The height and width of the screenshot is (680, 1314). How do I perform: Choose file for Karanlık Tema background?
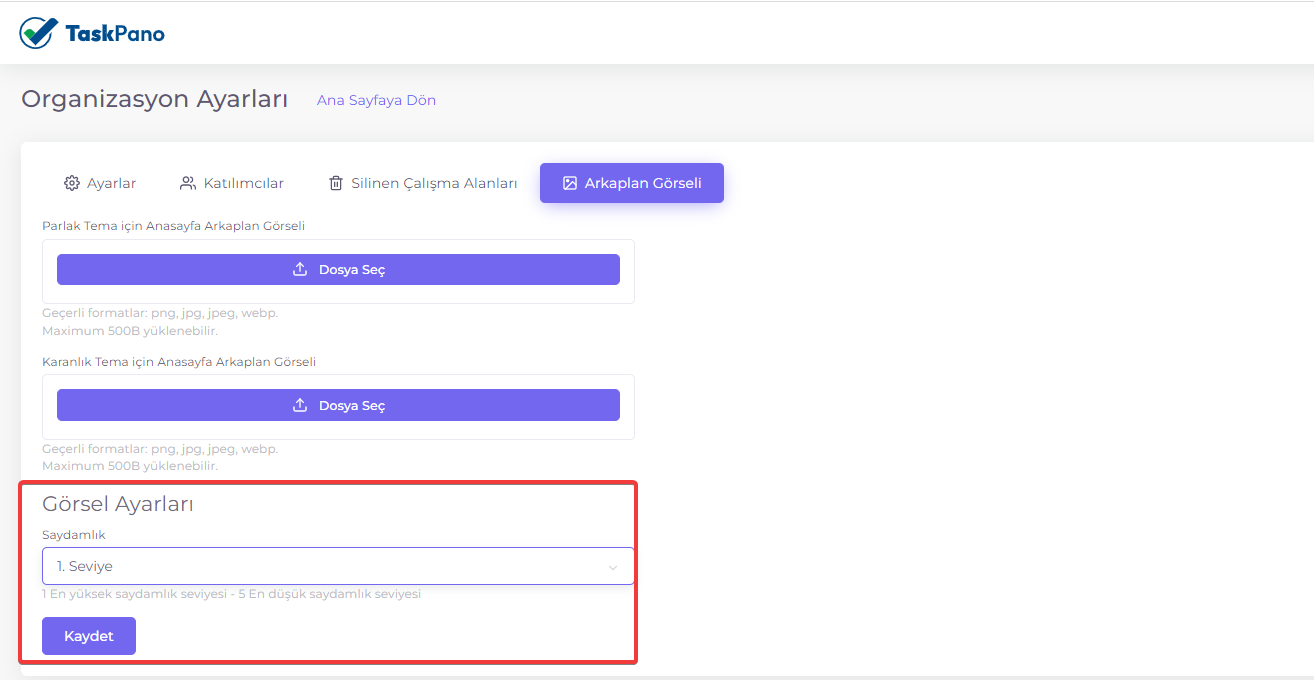pyautogui.click(x=338, y=405)
